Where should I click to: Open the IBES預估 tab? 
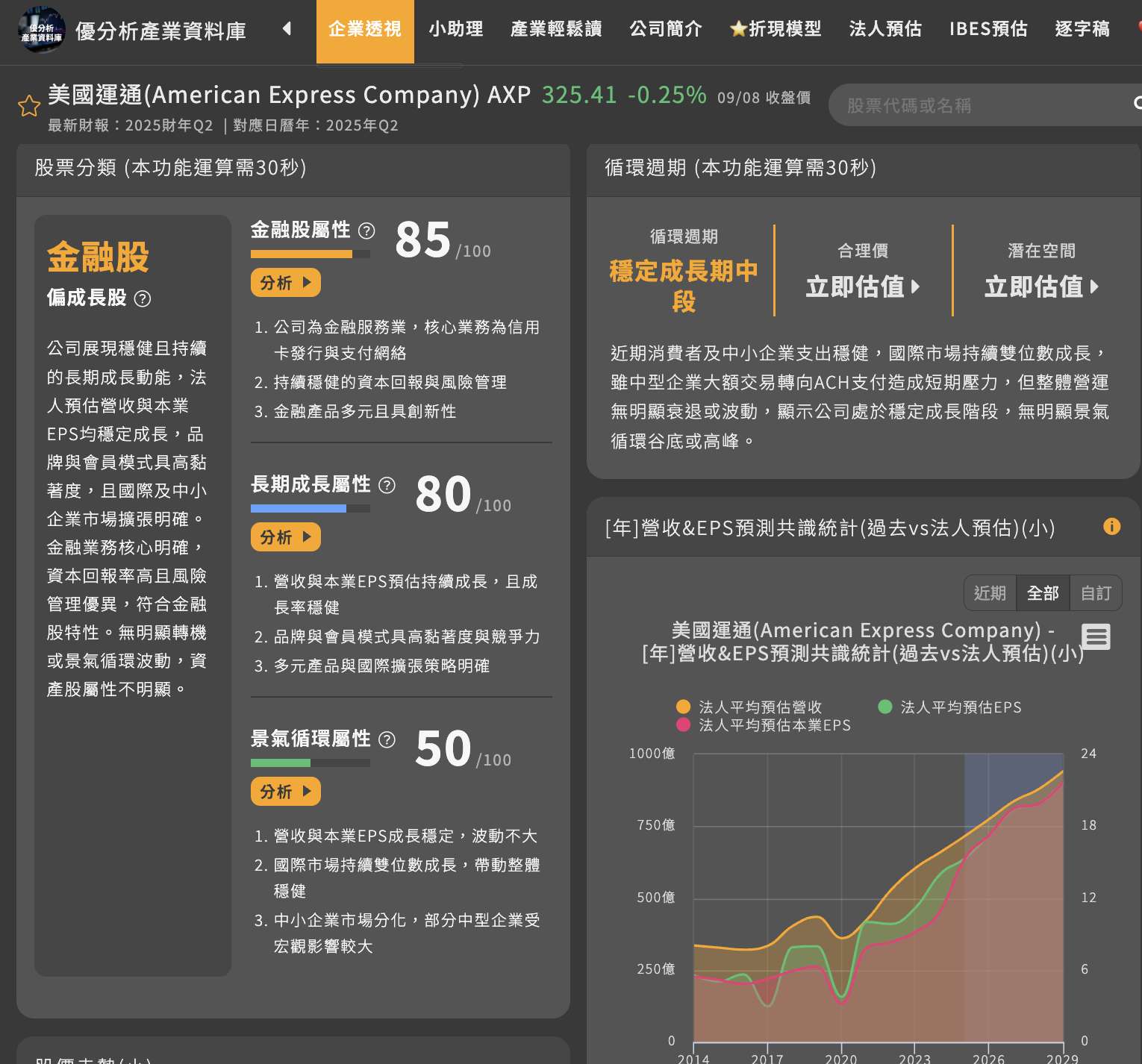(x=988, y=29)
